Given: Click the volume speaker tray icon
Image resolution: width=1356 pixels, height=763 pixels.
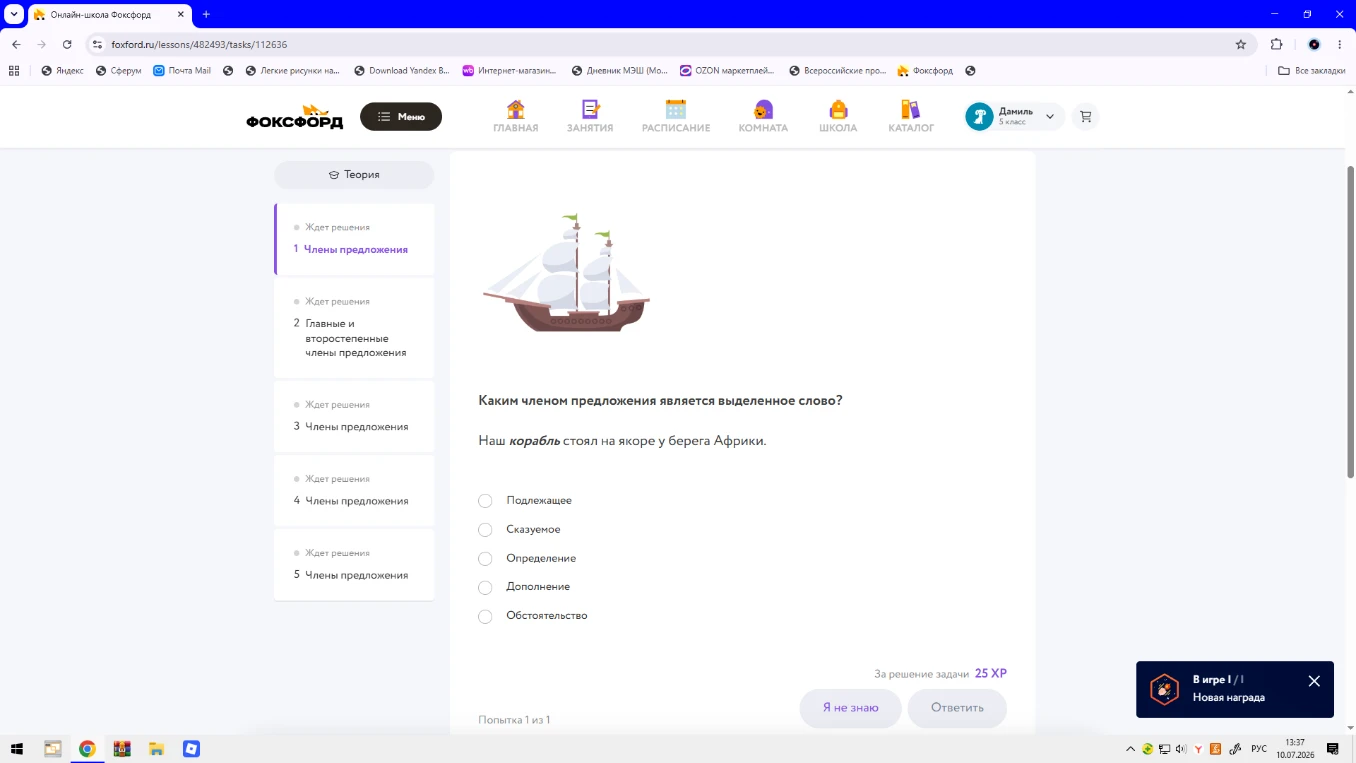Looking at the screenshot, I should pos(1181,749).
